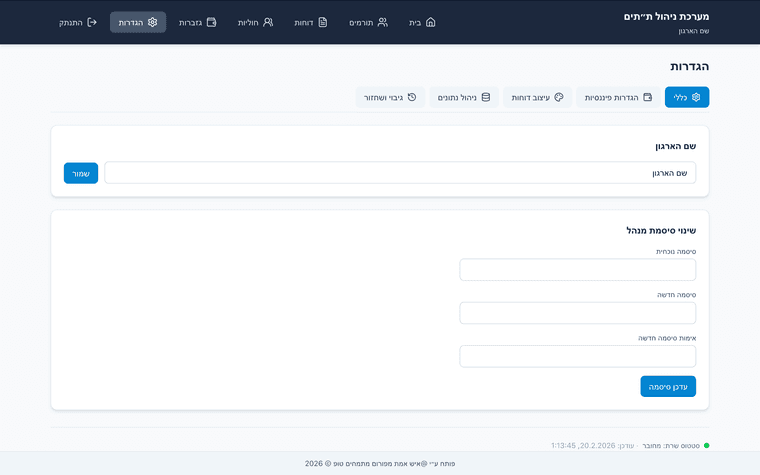Image resolution: width=760 pixels, height=475 pixels.
Task: Open the data management (ניהול נתונים) tab
Action: 464,97
